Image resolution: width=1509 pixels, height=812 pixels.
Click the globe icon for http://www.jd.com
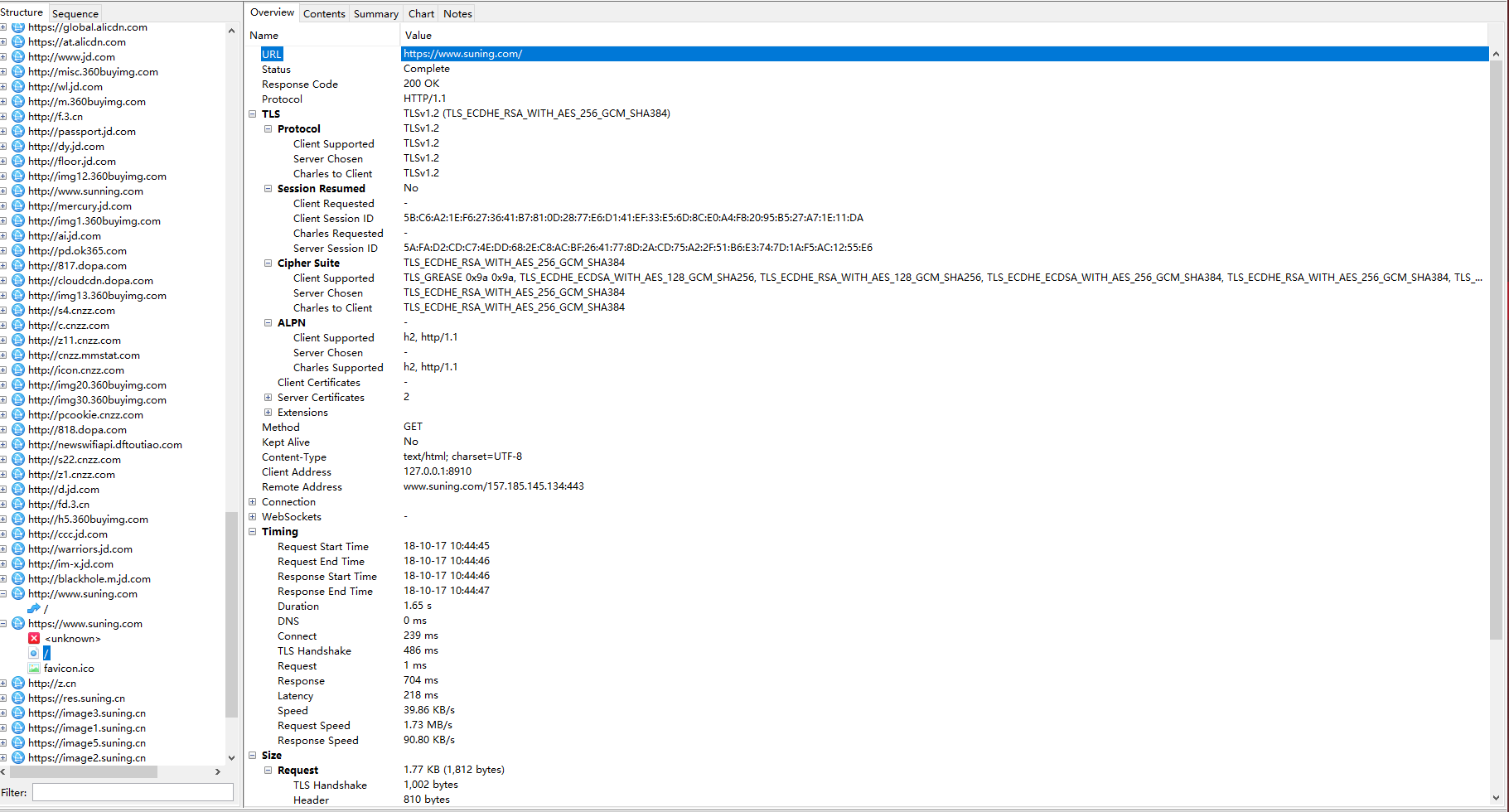pyautogui.click(x=18, y=57)
